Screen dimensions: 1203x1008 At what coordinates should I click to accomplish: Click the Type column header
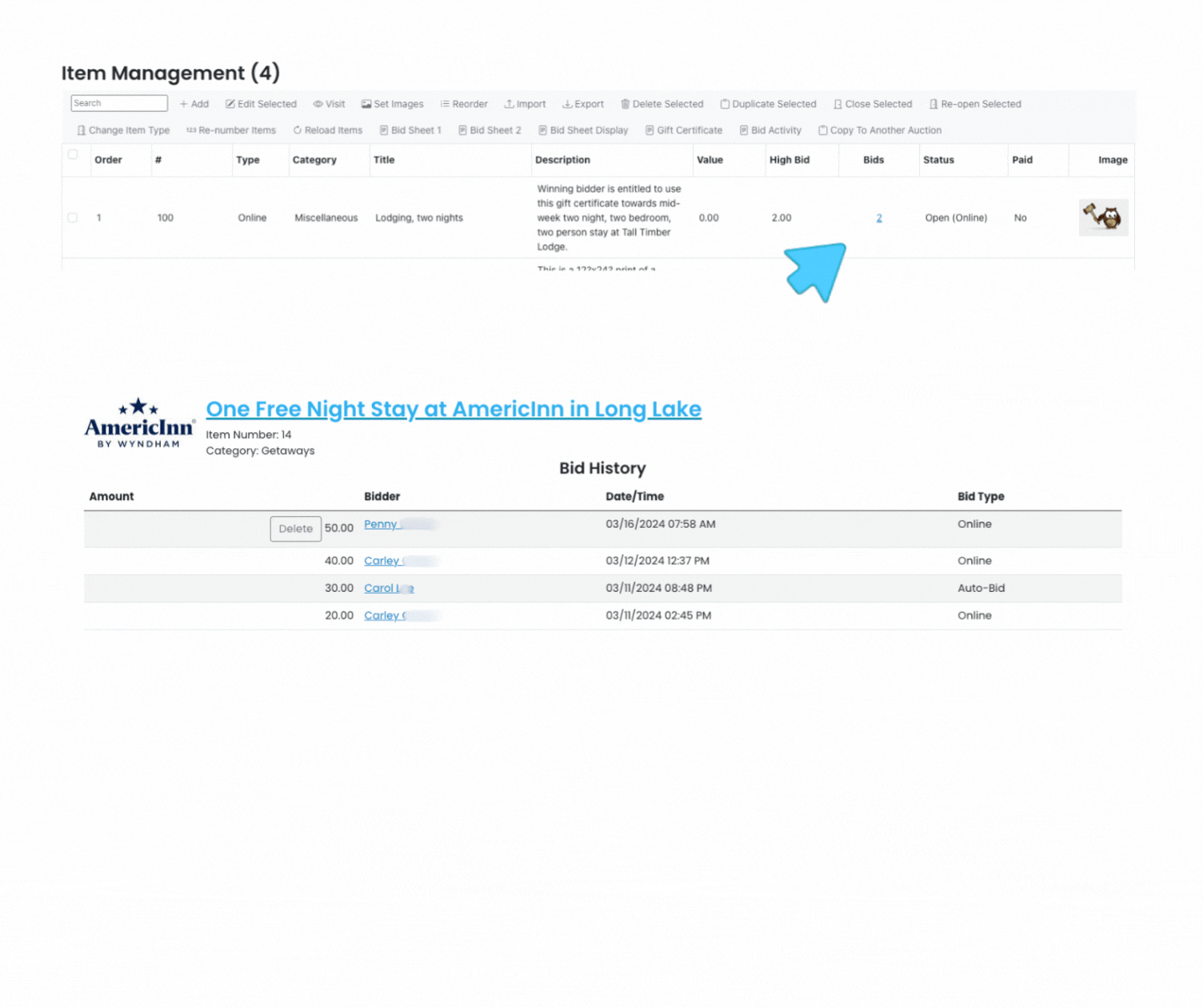click(x=248, y=160)
